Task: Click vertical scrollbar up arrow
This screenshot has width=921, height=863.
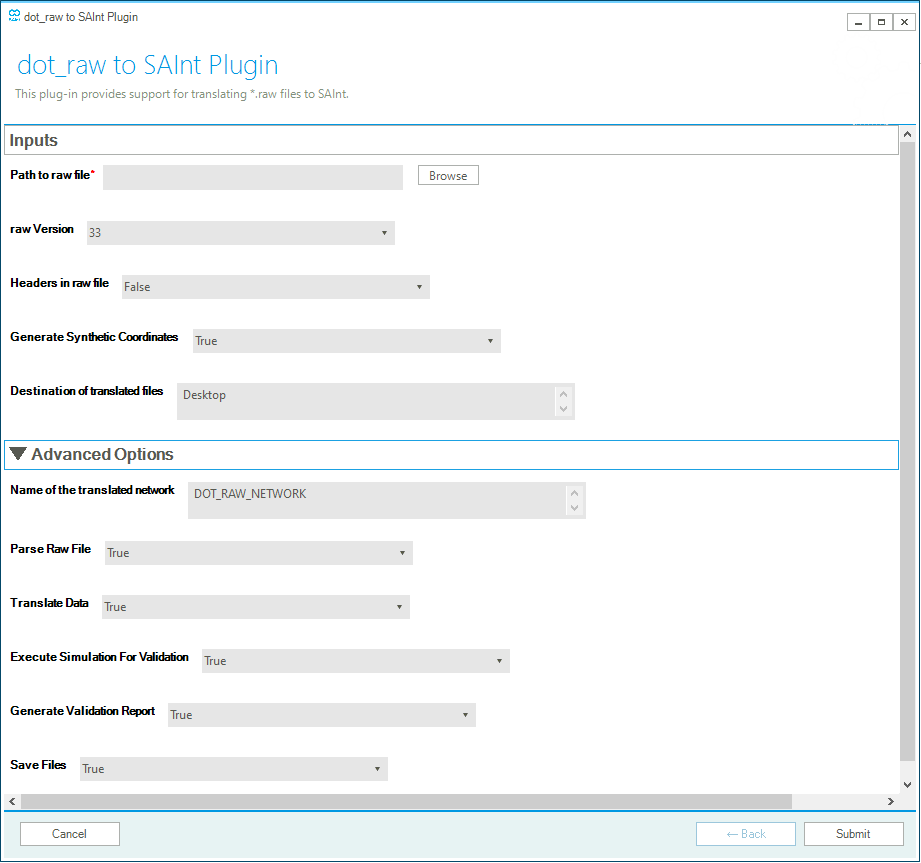Action: [907, 134]
